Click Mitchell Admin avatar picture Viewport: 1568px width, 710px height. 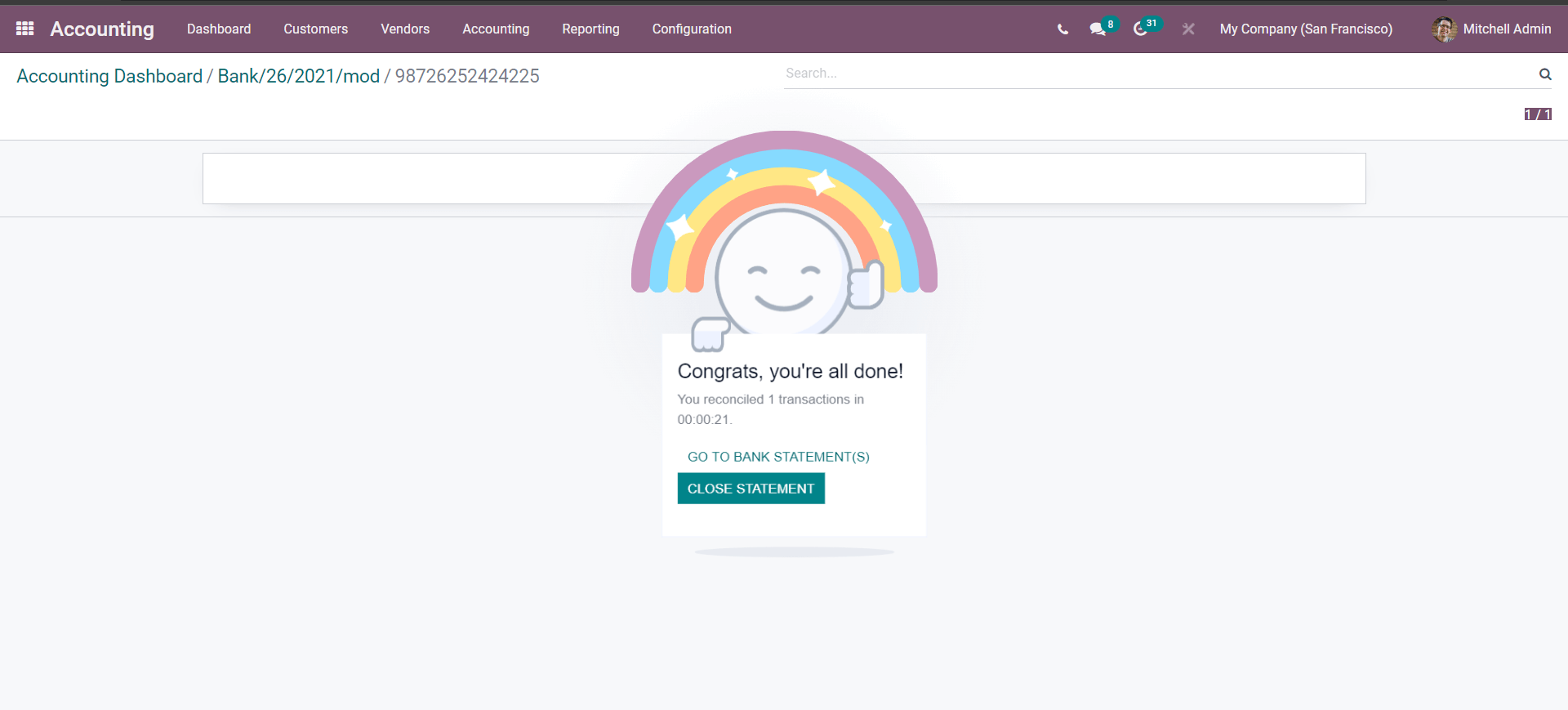tap(1444, 29)
